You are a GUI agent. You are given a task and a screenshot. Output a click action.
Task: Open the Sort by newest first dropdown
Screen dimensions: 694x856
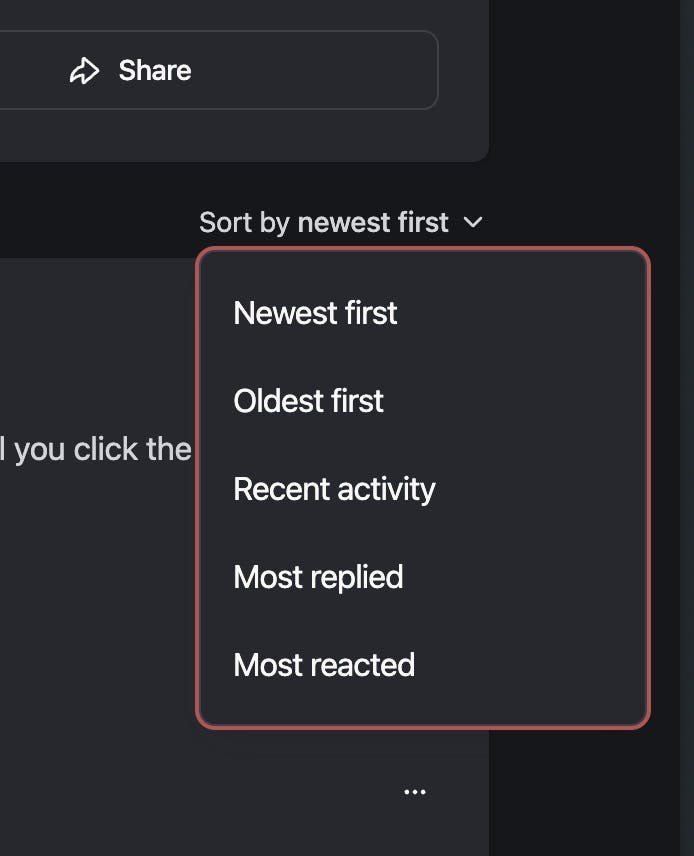[x=341, y=222]
